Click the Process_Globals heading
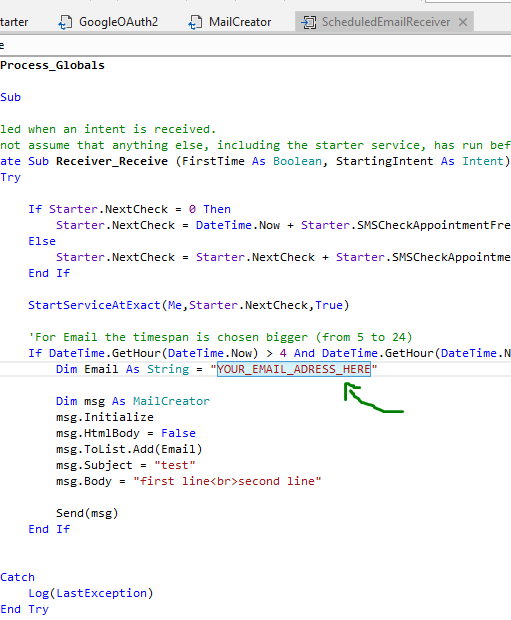Viewport: 511px width, 620px height. coord(53,65)
